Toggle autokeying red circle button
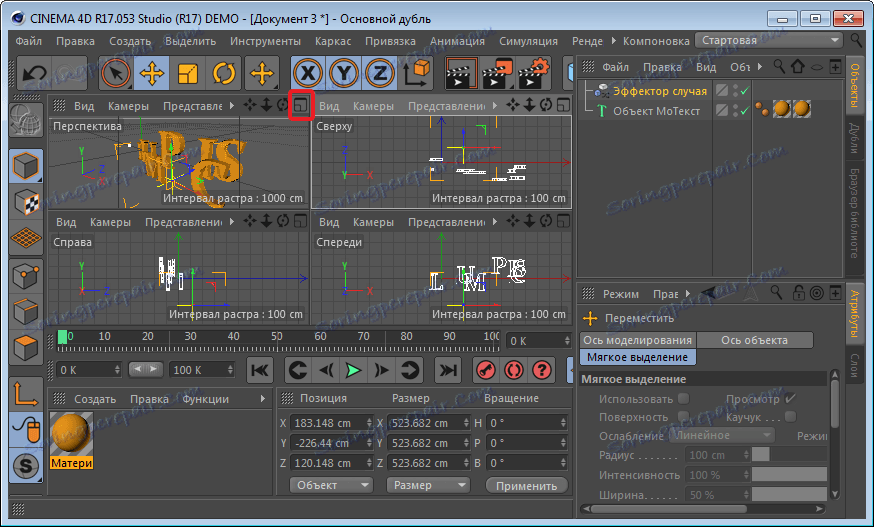Image resolution: width=874 pixels, height=527 pixels. pos(513,370)
